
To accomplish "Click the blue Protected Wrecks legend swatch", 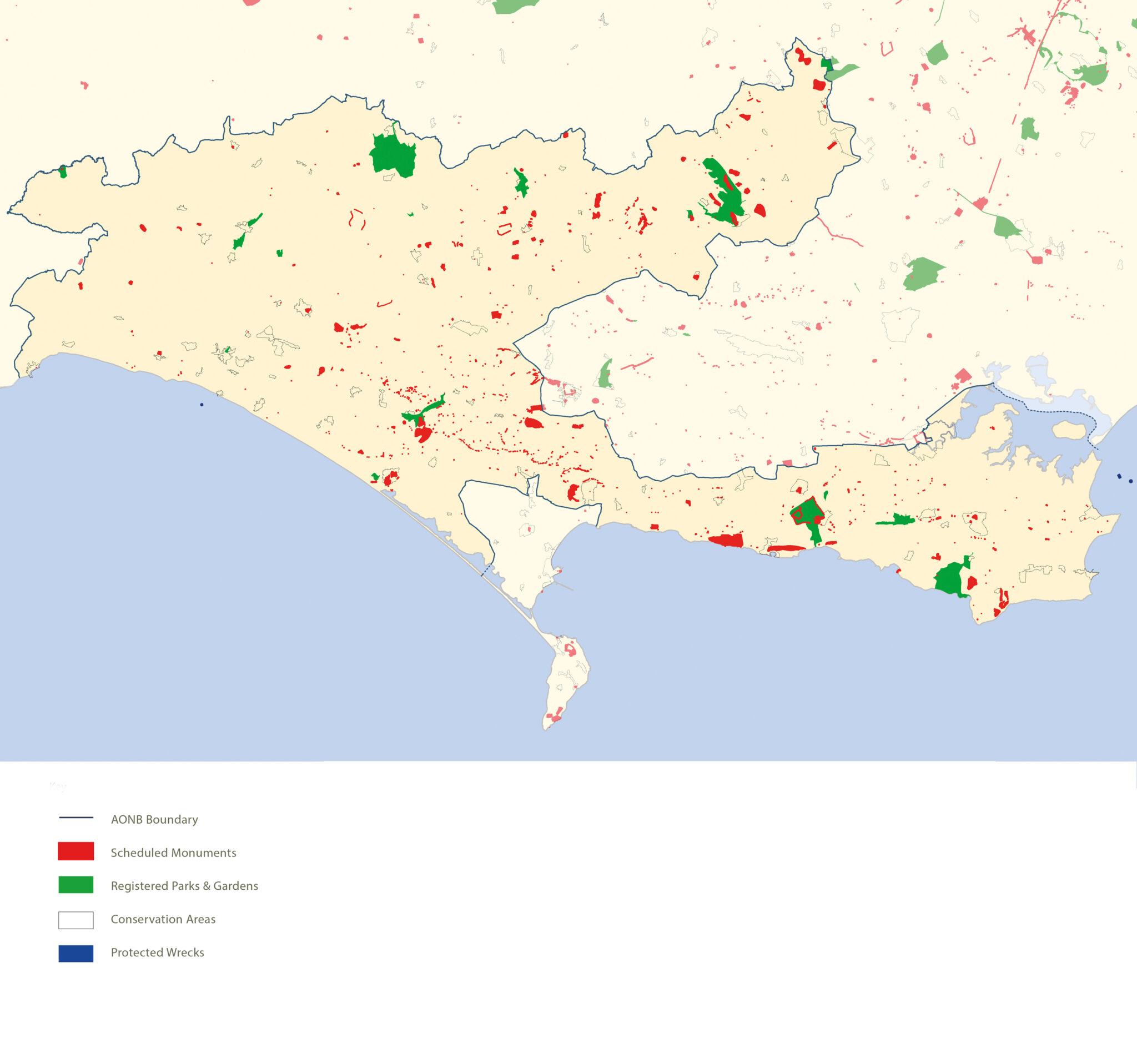I will coord(76,953).
